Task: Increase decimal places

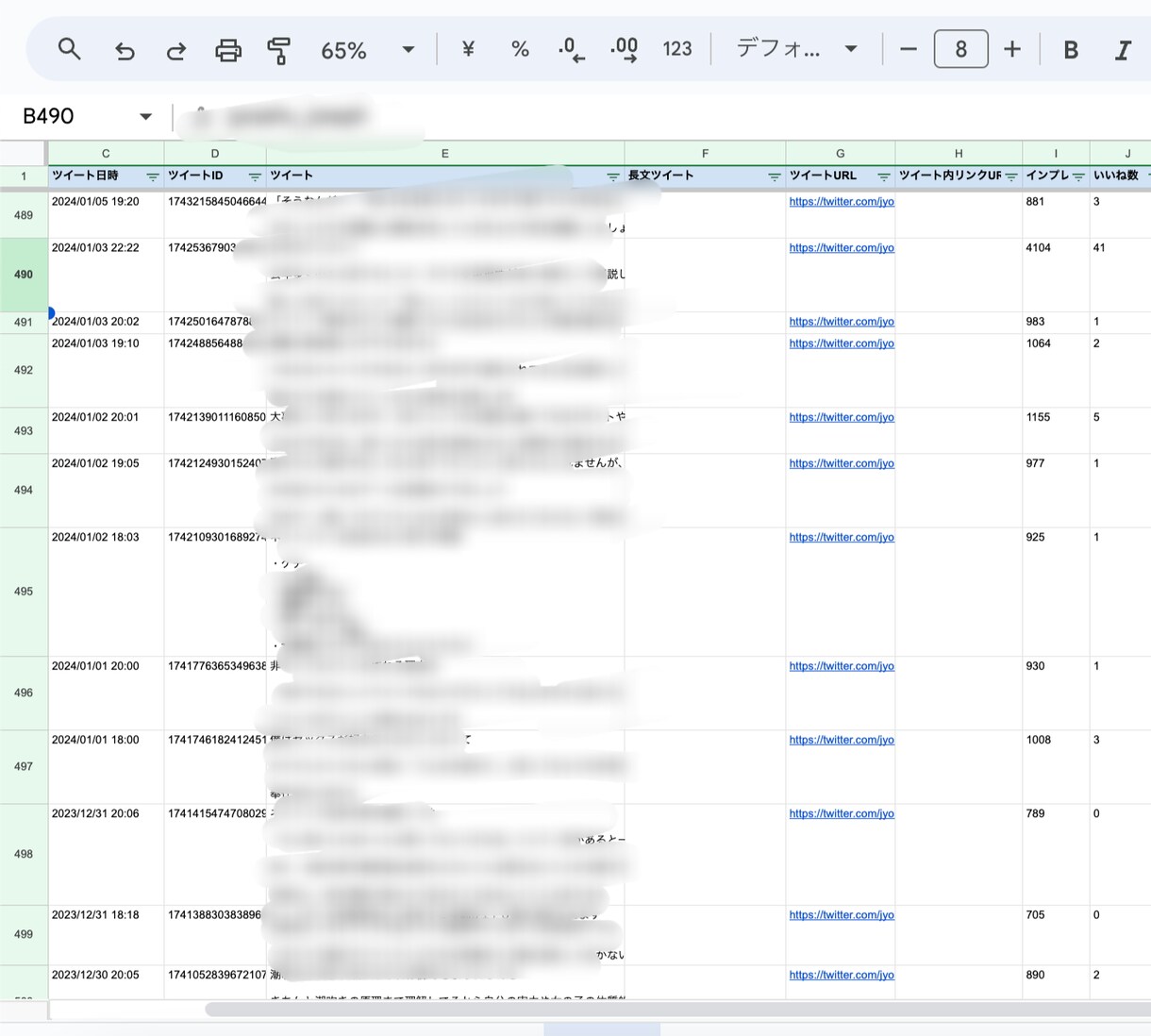Action: [x=624, y=49]
